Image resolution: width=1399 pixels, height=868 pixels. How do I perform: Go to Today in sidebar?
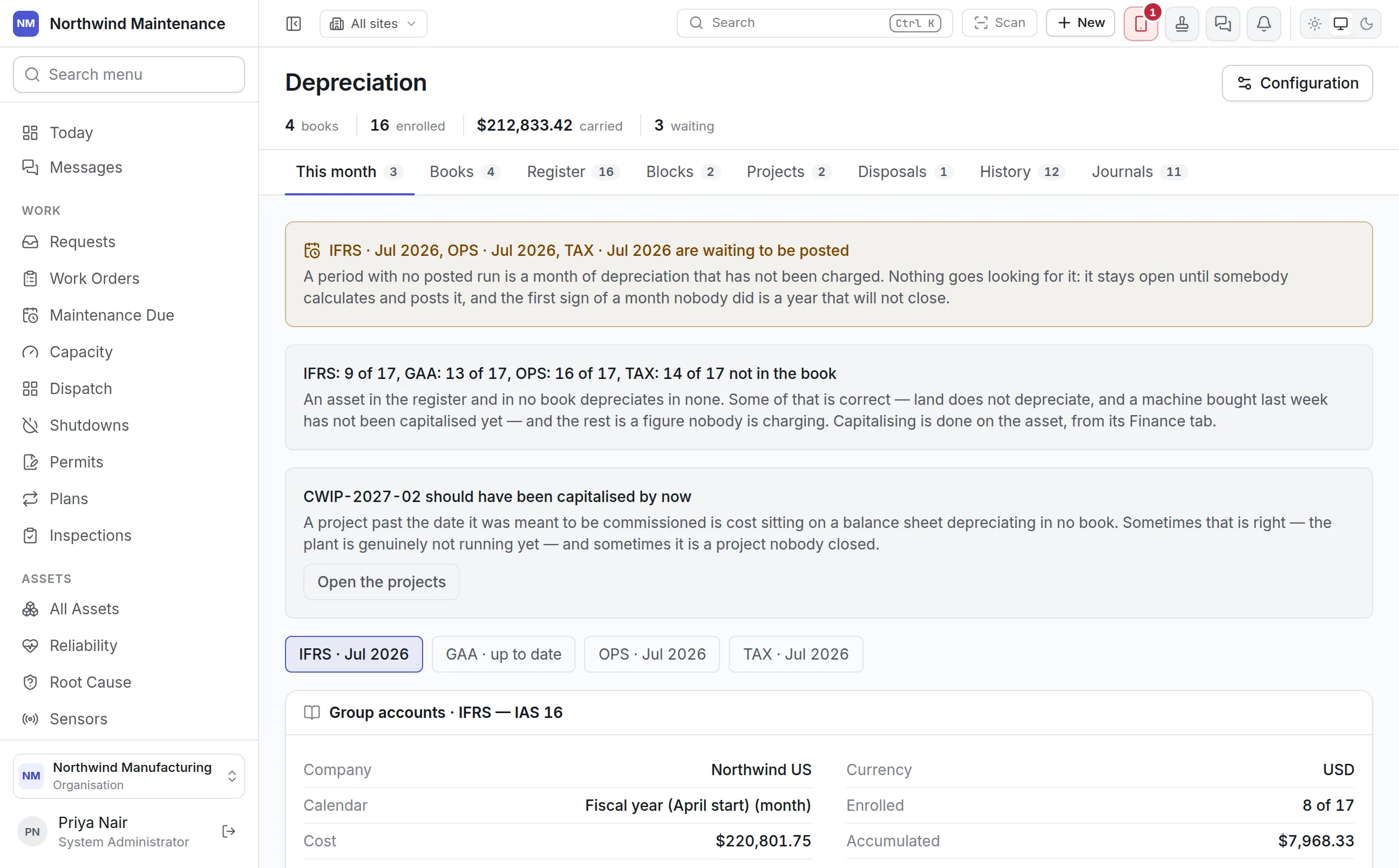(129, 133)
